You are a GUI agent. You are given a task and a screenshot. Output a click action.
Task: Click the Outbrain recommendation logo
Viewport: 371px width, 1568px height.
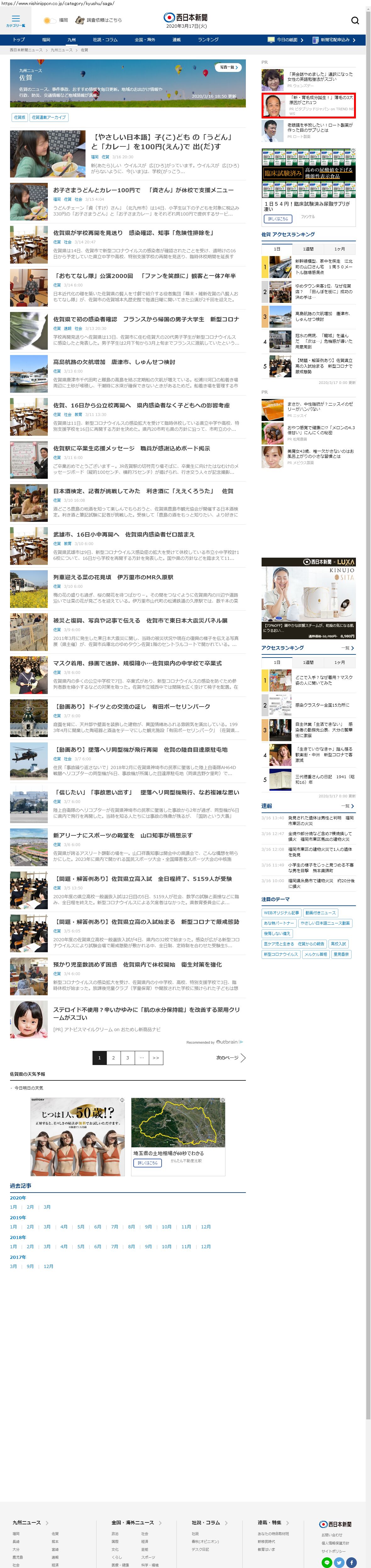pyautogui.click(x=229, y=1042)
